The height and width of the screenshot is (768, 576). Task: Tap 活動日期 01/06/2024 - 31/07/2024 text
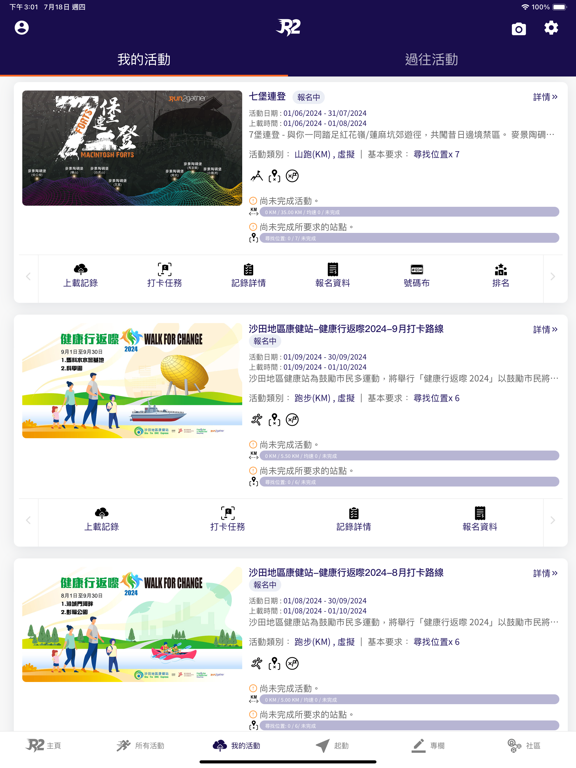click(x=308, y=113)
